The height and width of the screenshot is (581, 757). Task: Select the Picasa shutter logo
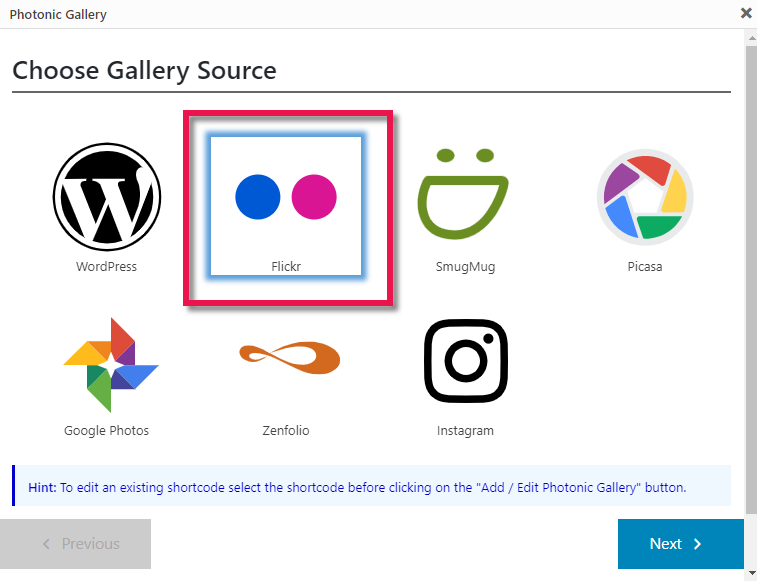645,197
